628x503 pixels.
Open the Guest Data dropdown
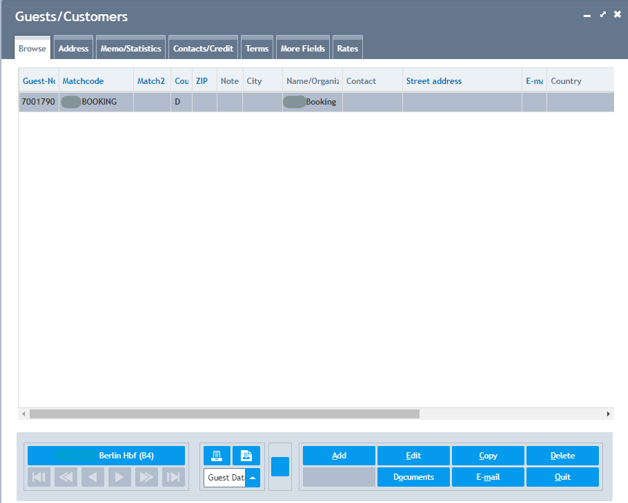253,478
